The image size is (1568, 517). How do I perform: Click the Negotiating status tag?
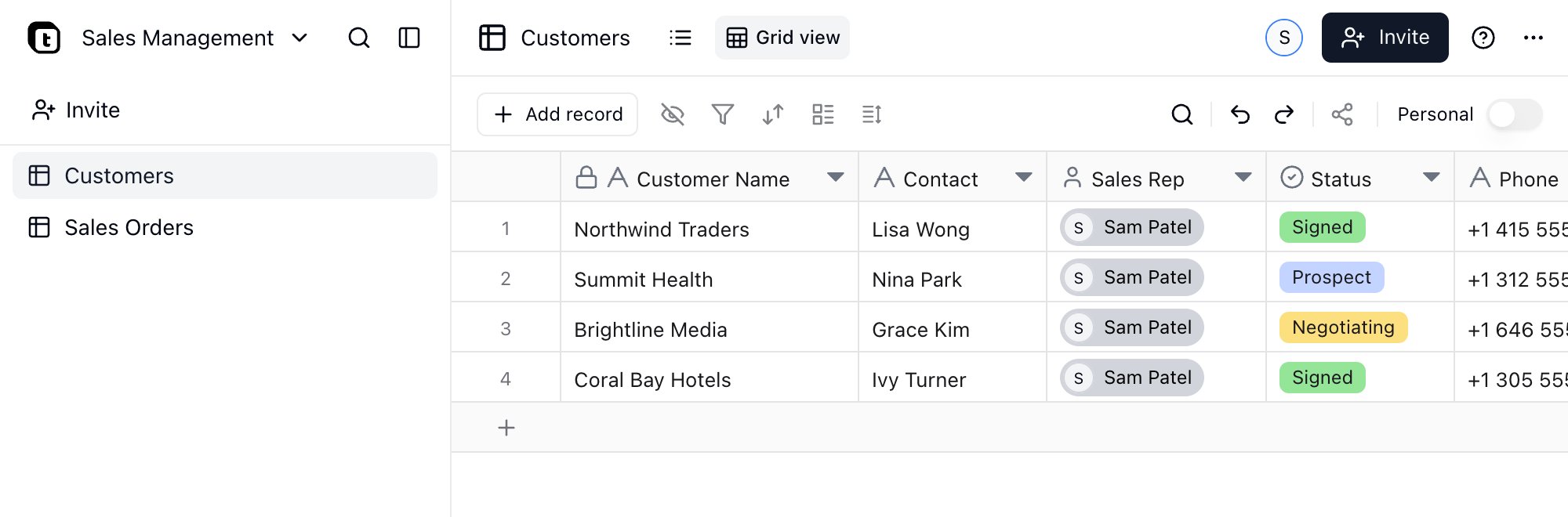(1344, 327)
